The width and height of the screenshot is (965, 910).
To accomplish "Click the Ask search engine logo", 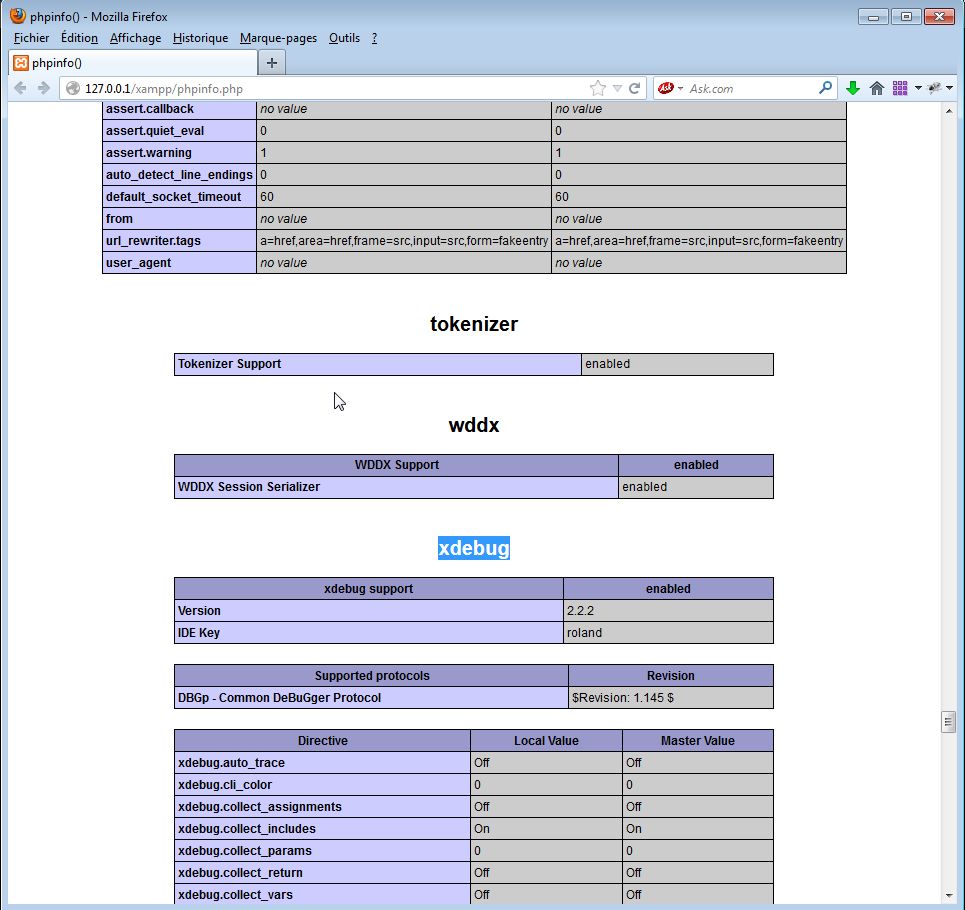I will pos(665,88).
